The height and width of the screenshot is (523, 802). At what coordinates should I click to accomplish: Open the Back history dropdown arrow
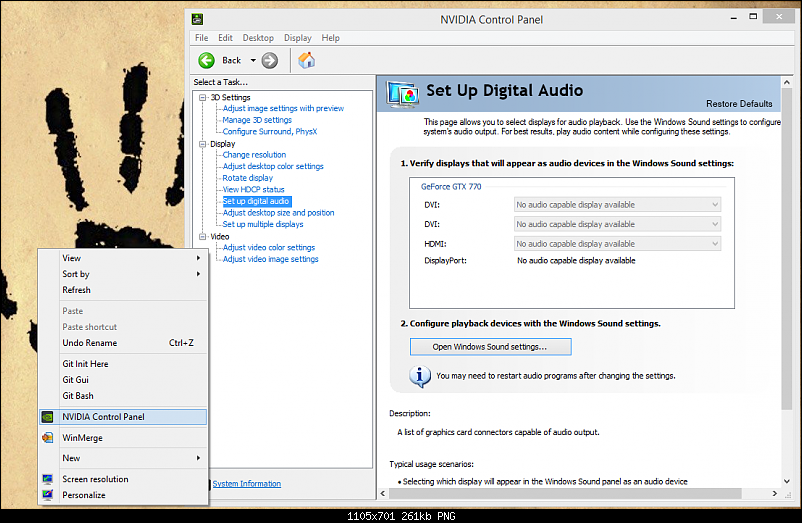(x=253, y=60)
